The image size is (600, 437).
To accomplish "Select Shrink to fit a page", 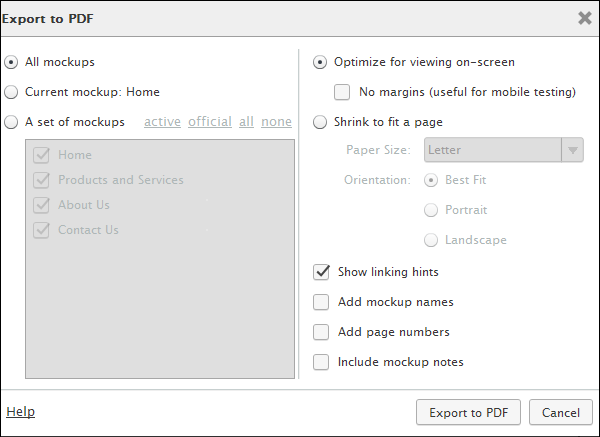I will [x=320, y=122].
